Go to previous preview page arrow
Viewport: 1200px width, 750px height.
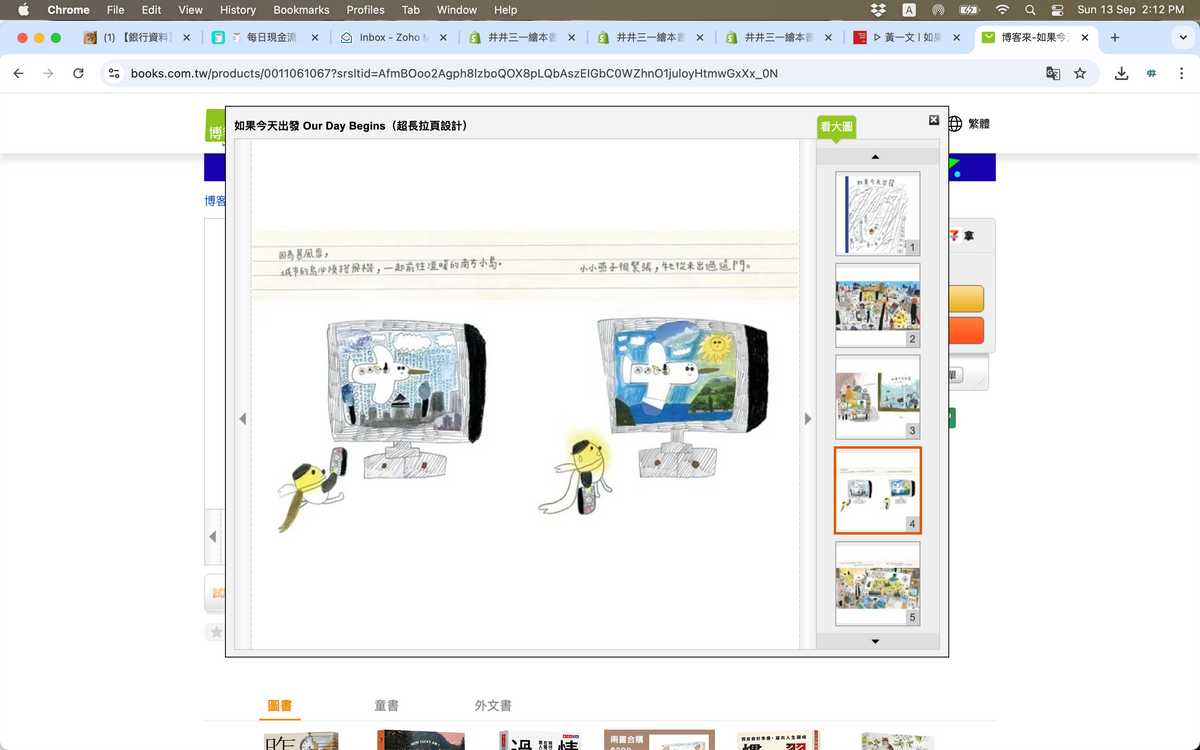click(x=242, y=419)
